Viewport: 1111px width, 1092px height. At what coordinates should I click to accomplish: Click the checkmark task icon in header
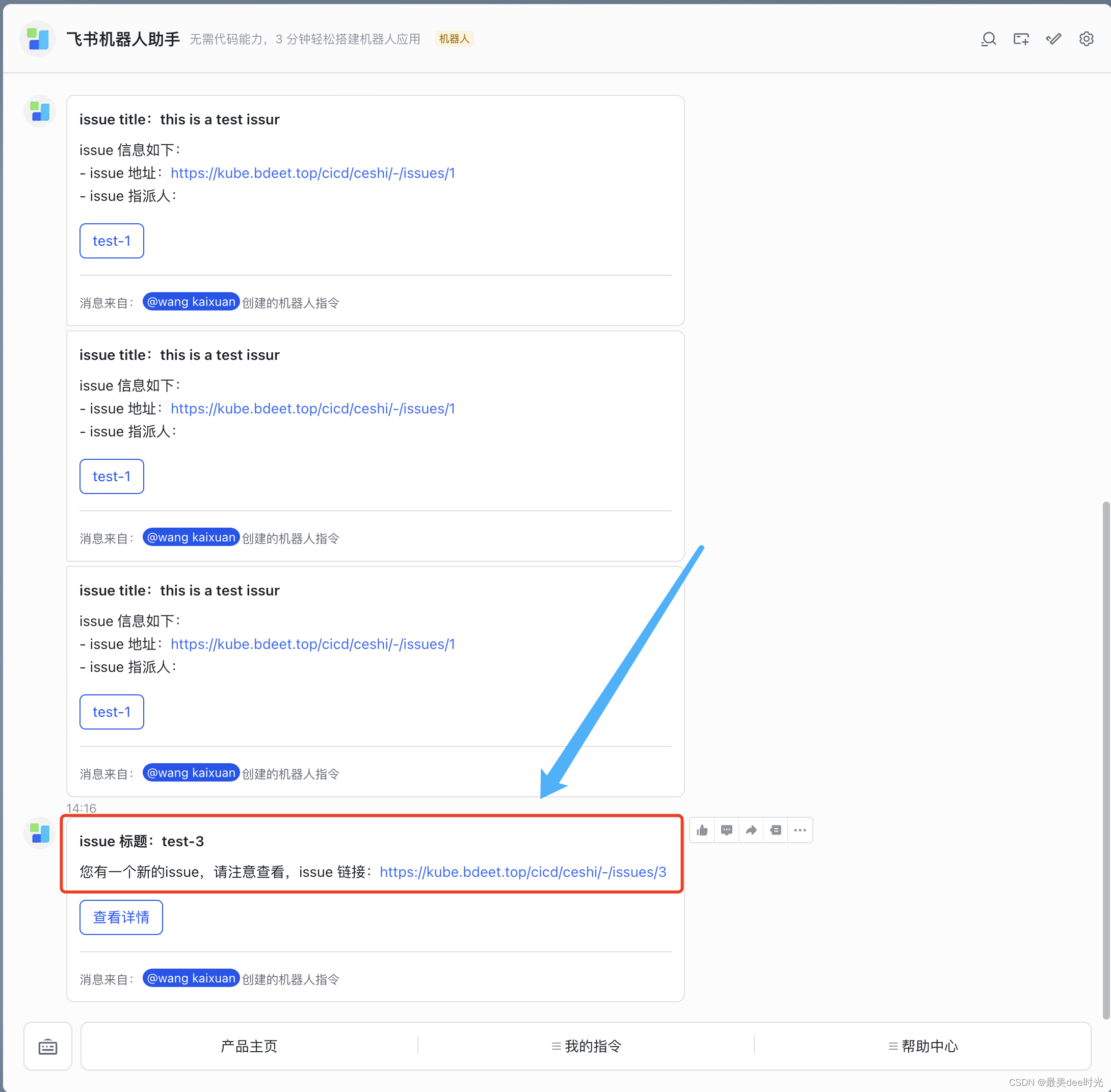pyautogui.click(x=1054, y=39)
